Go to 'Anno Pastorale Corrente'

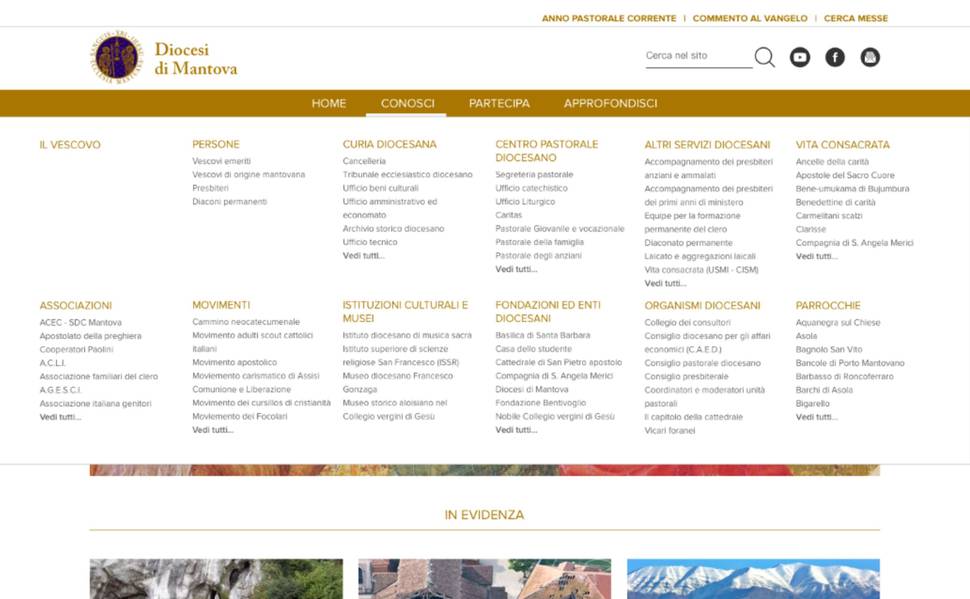(x=609, y=18)
